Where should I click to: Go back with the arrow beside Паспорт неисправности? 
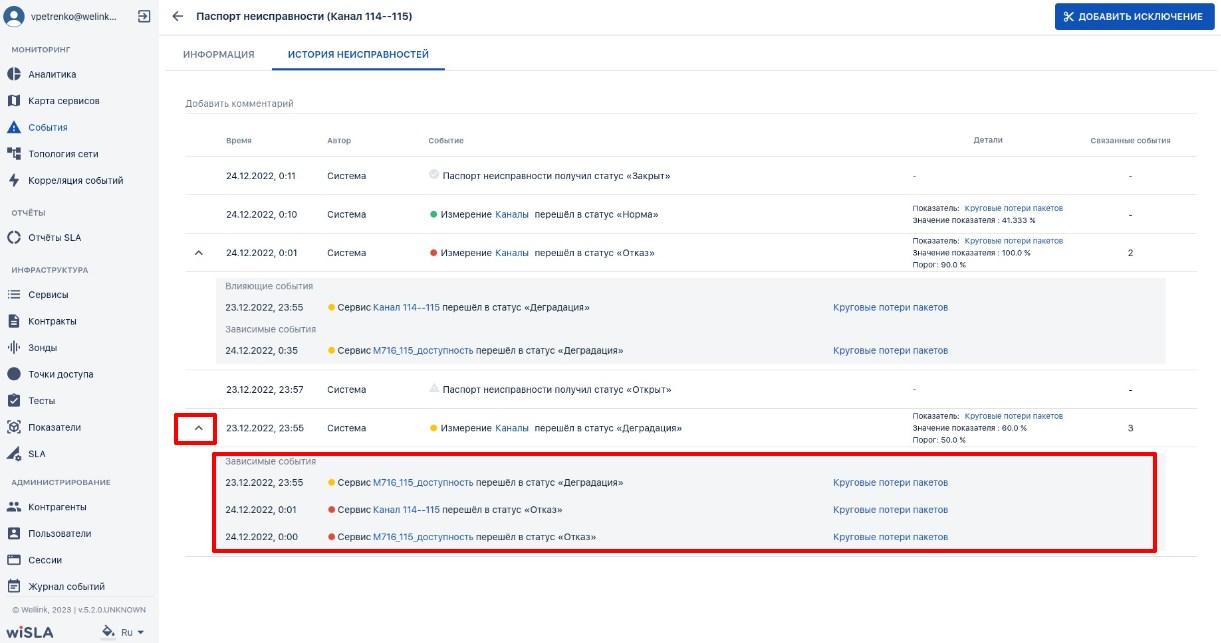click(178, 17)
